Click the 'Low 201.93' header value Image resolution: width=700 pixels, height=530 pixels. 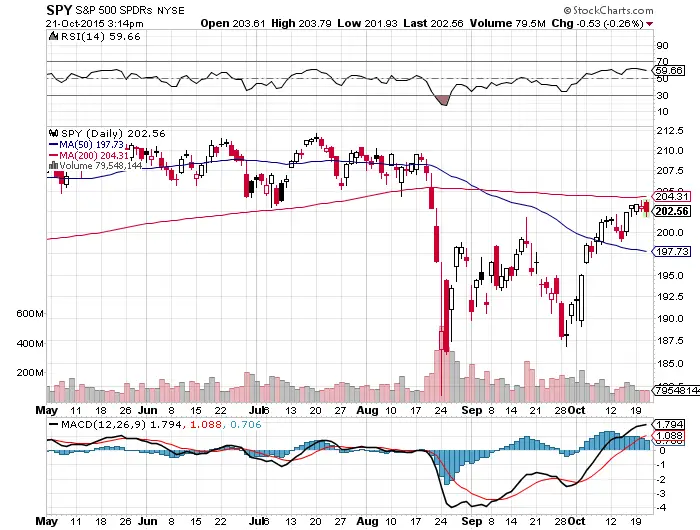click(x=367, y=23)
